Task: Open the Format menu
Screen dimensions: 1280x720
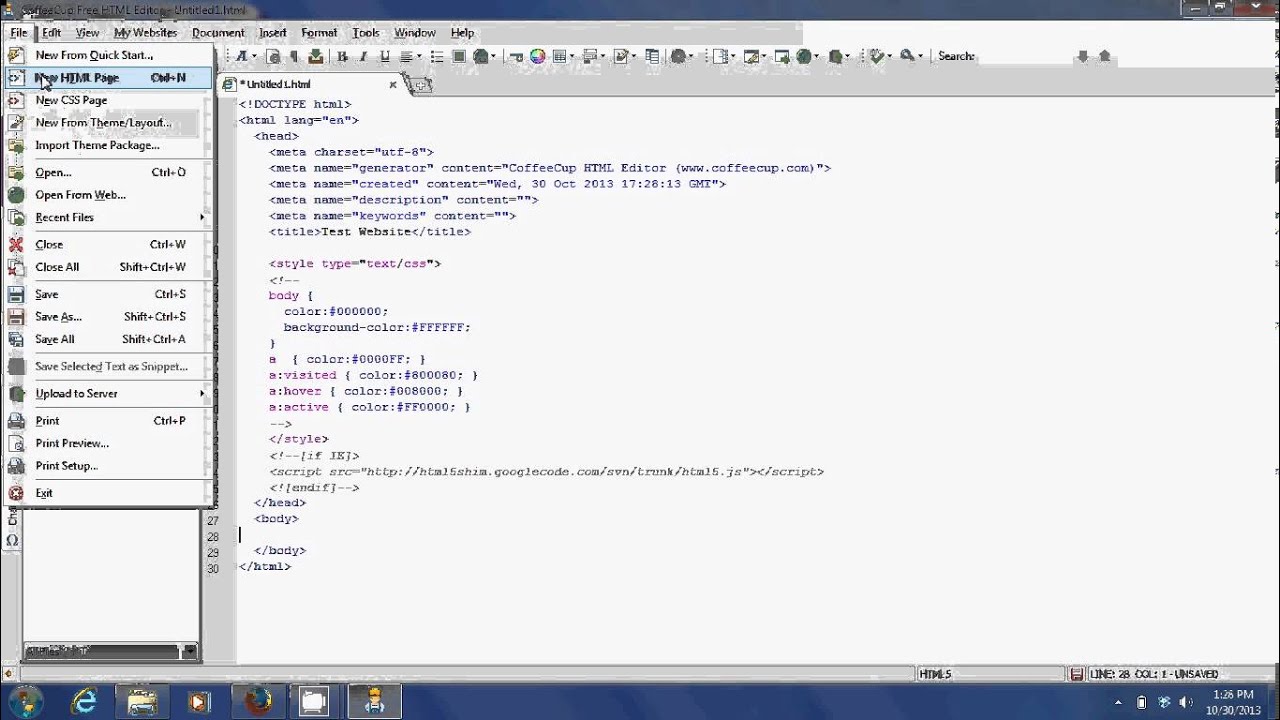Action: point(319,33)
